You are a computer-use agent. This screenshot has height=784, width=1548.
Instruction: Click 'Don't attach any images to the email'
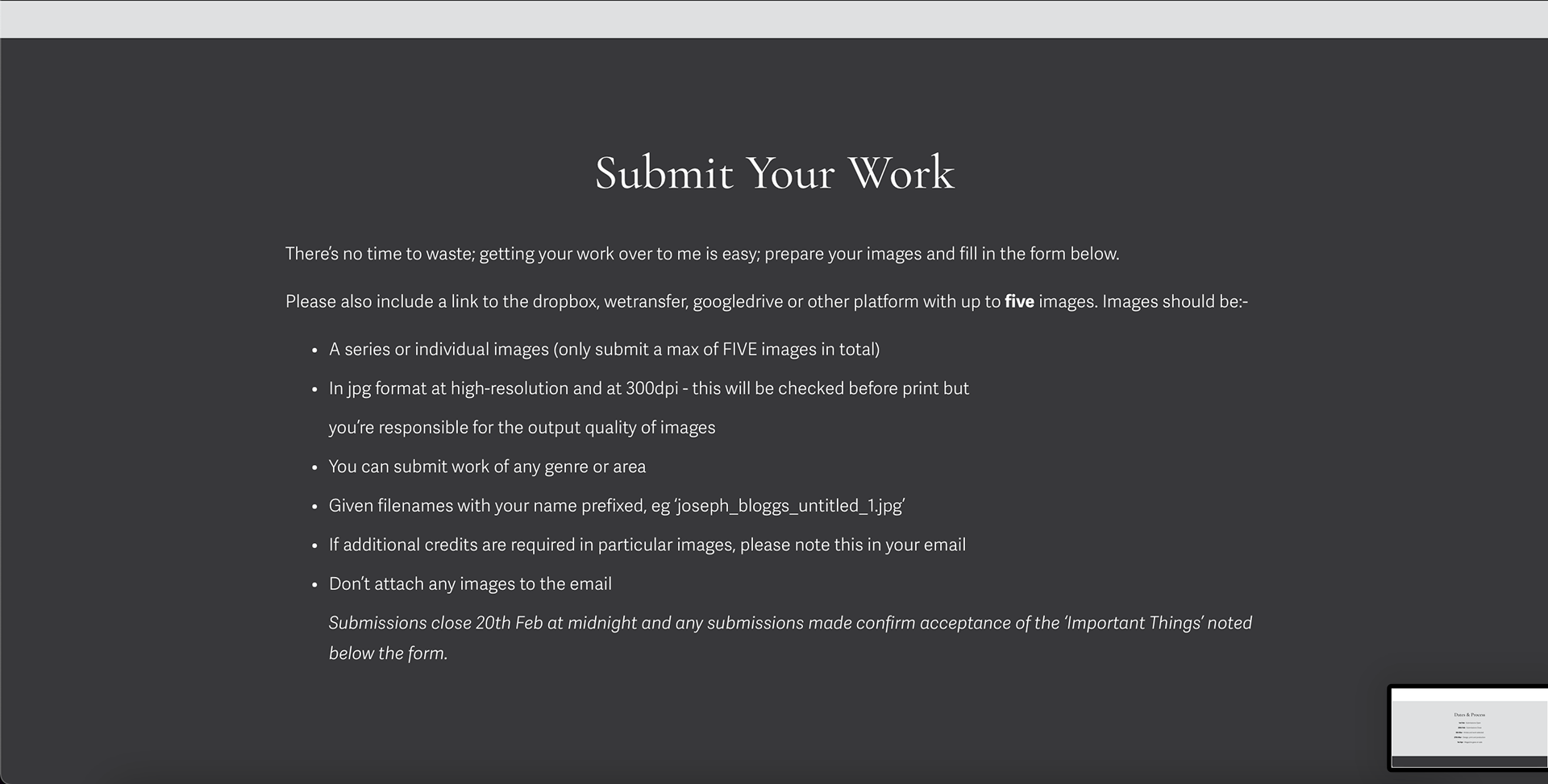470,584
